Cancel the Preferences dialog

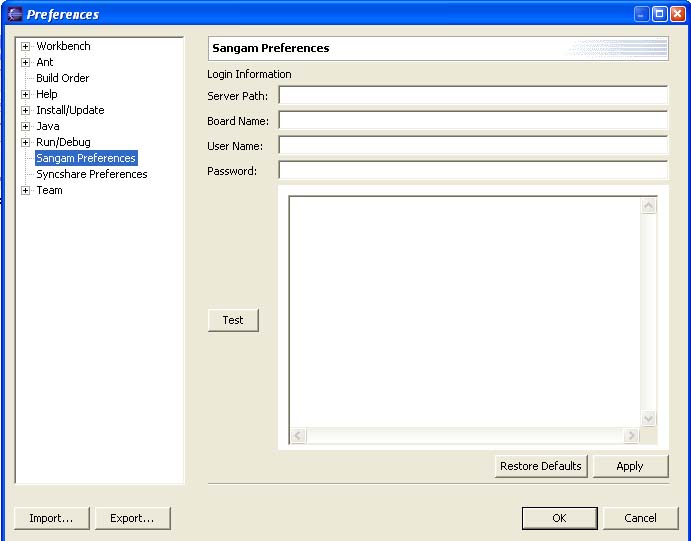tap(640, 518)
